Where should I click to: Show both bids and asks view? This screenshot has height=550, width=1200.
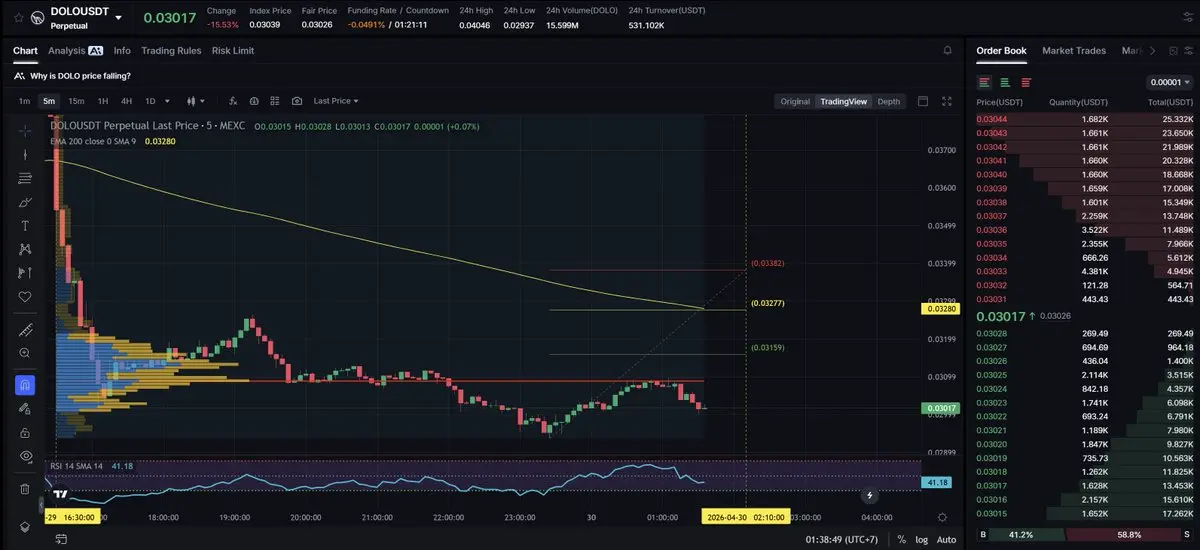point(985,82)
